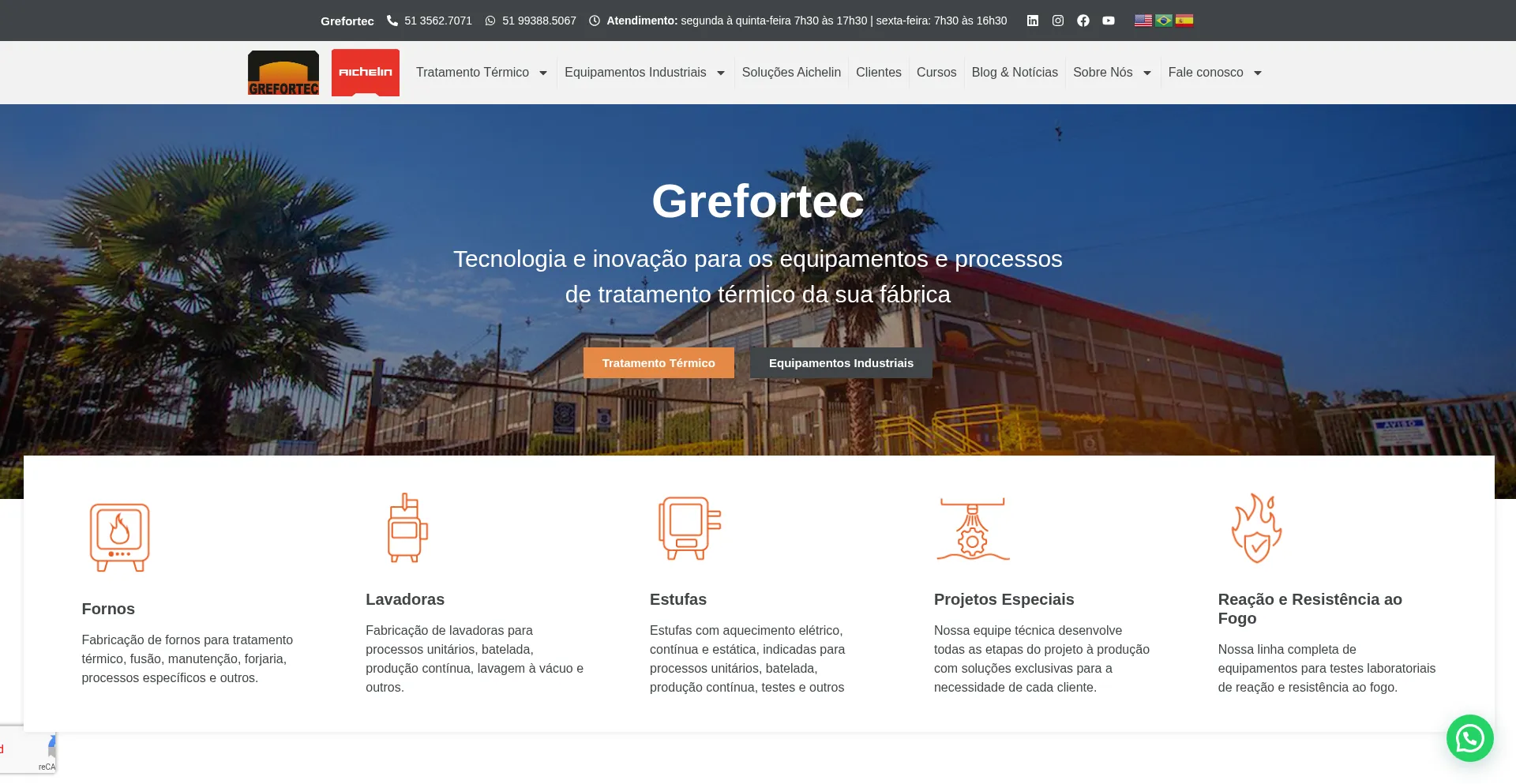Expand the Fale conosco dropdown arrow
Image resolution: width=1516 pixels, height=784 pixels.
pyautogui.click(x=1258, y=73)
